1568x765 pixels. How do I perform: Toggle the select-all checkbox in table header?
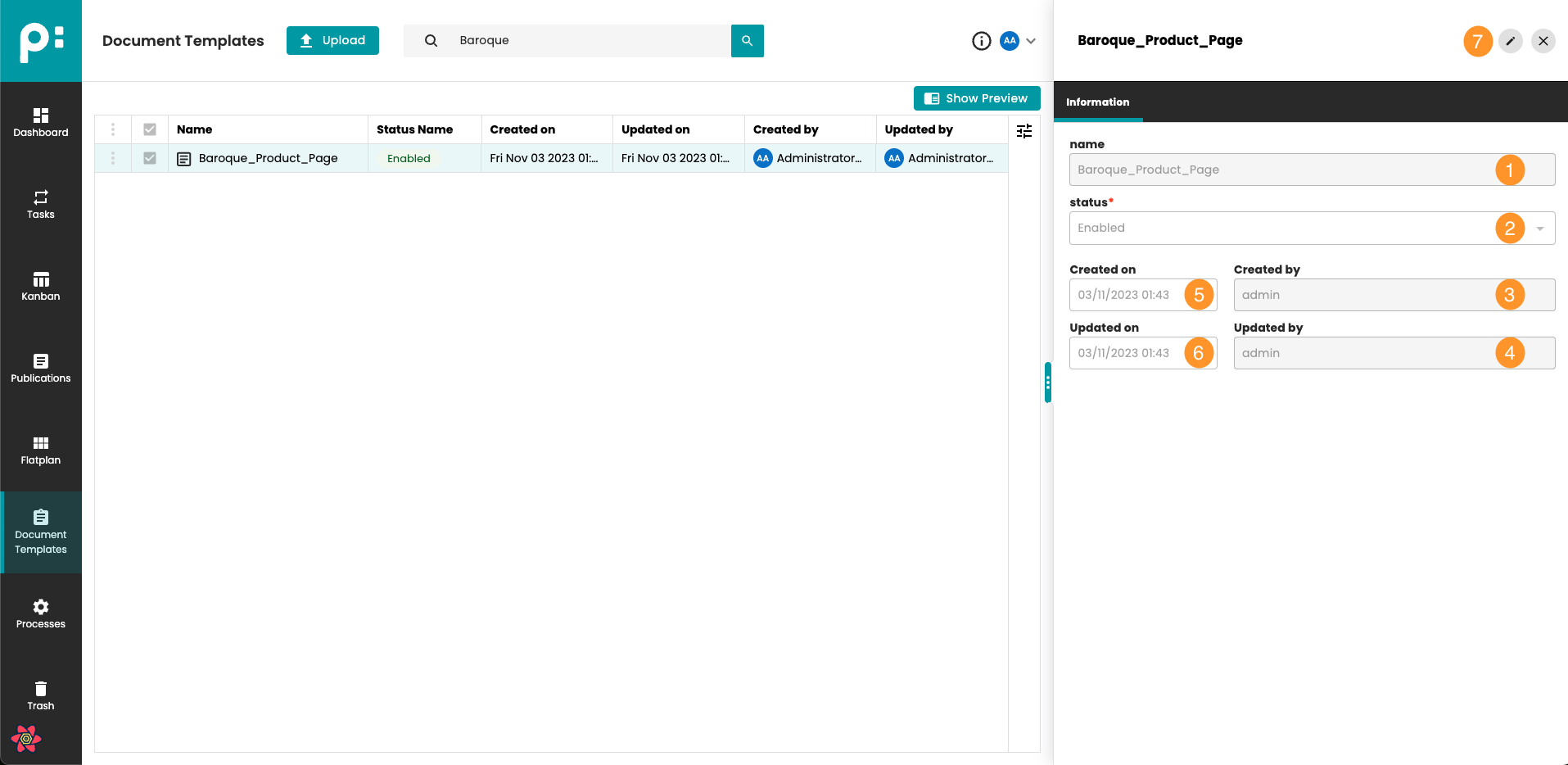pyautogui.click(x=150, y=129)
